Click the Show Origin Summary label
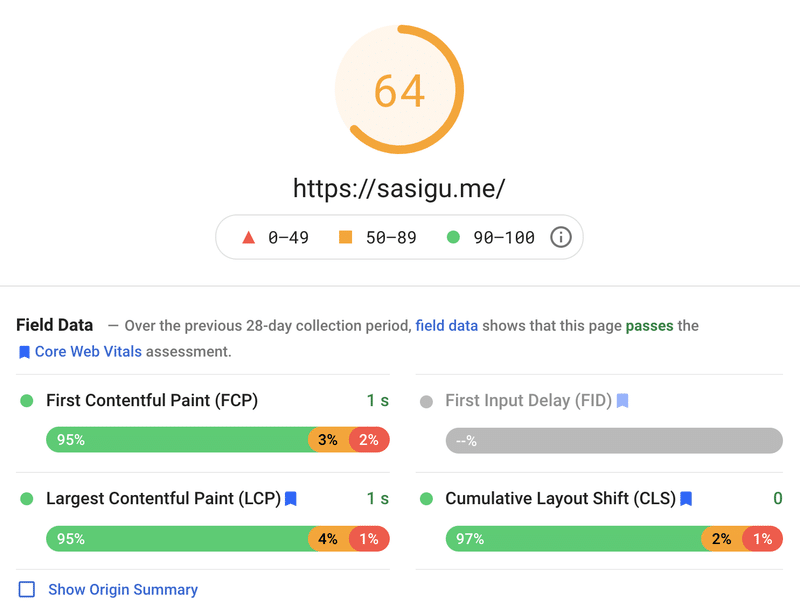 coord(123,590)
